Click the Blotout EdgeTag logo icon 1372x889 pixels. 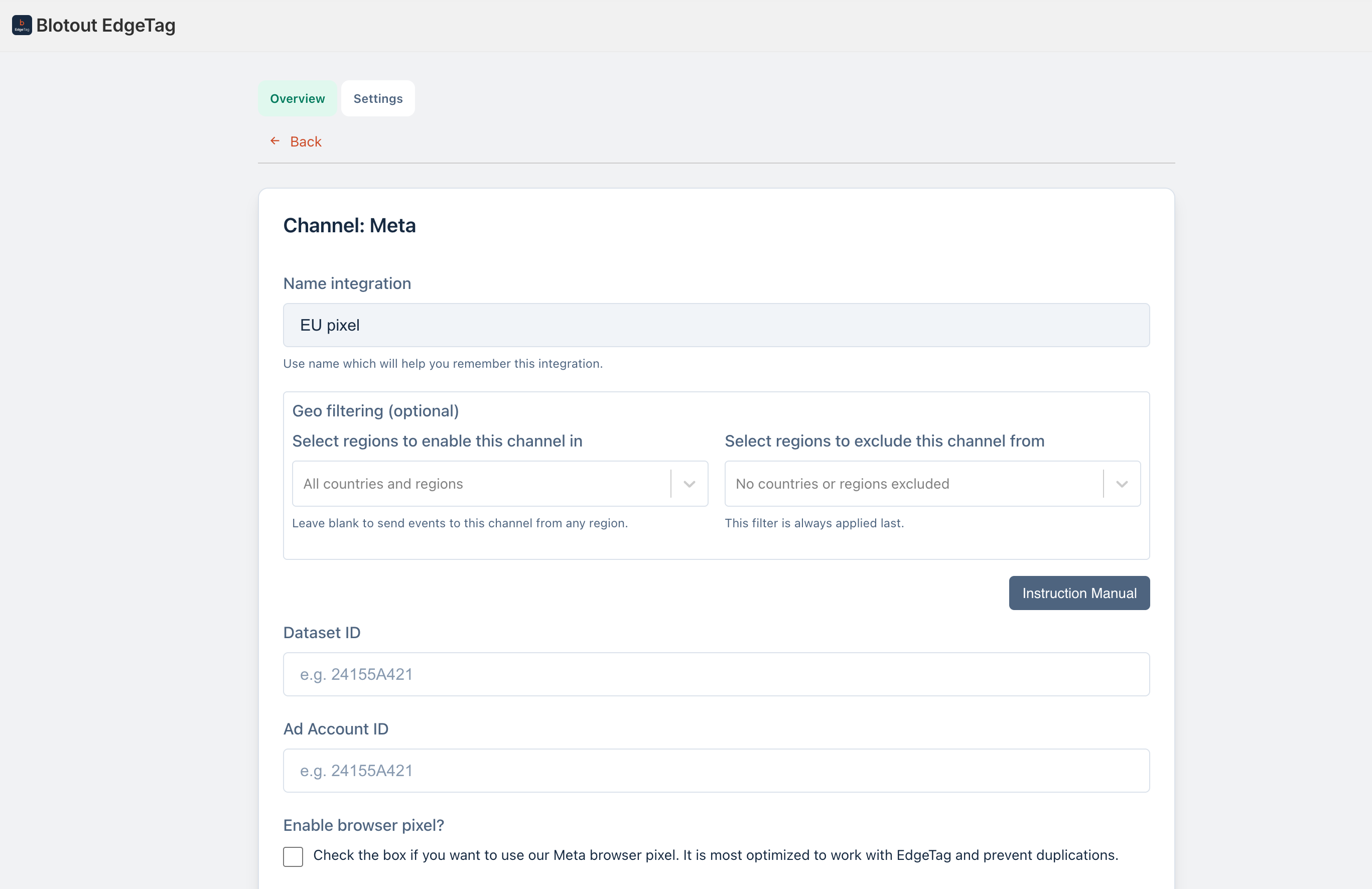(x=22, y=26)
